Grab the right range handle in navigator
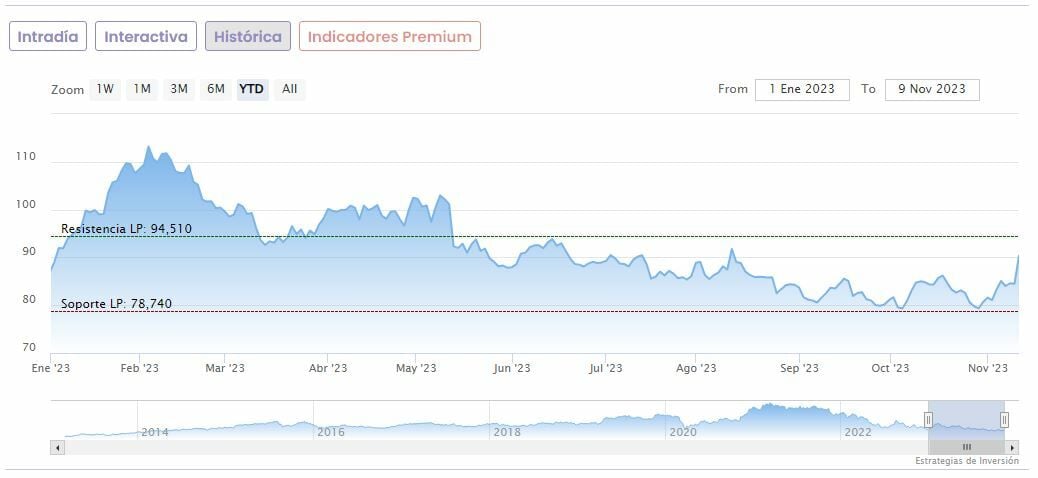 [1004, 420]
